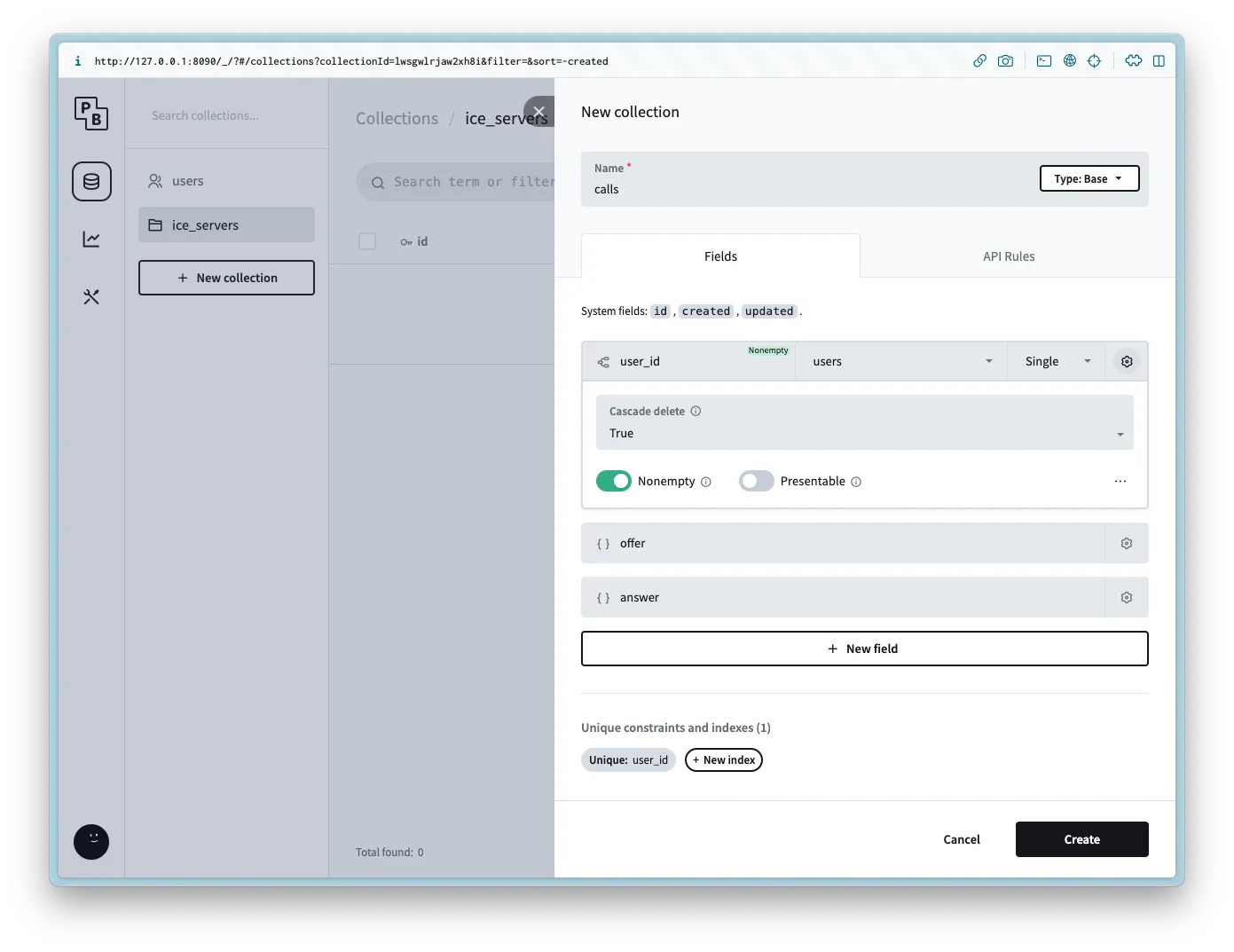Open the Single relation type dropdown

1056,362
